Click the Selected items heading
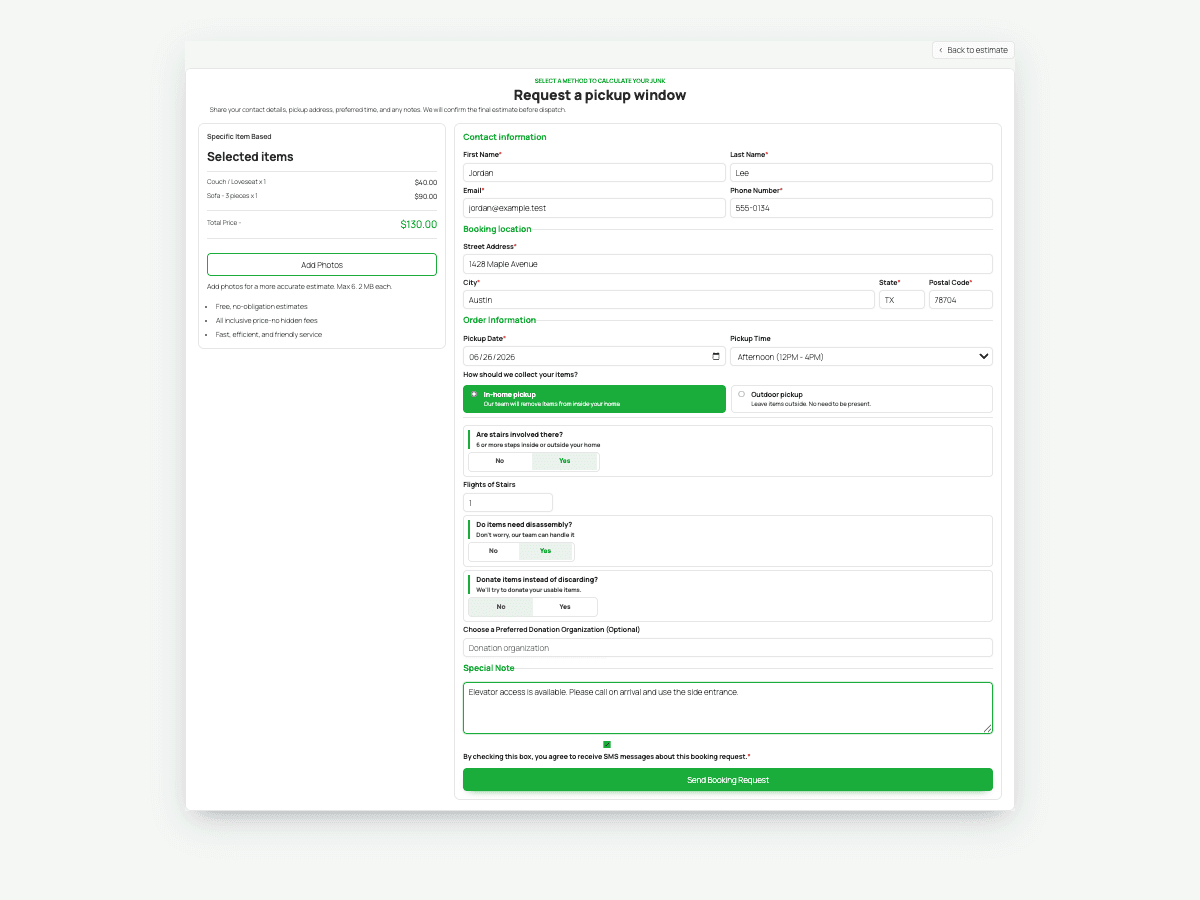Image resolution: width=1200 pixels, height=900 pixels. click(x=250, y=157)
